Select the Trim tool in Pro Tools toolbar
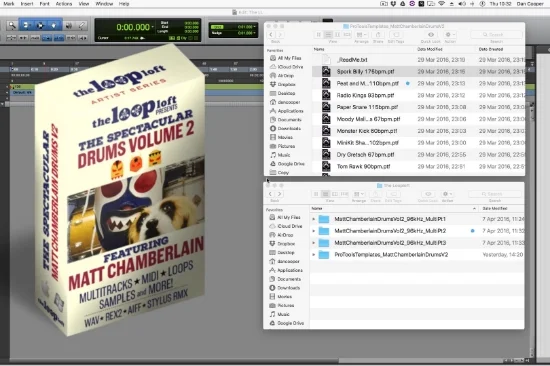The width and height of the screenshot is (550, 366). pyautogui.click(x=26, y=25)
